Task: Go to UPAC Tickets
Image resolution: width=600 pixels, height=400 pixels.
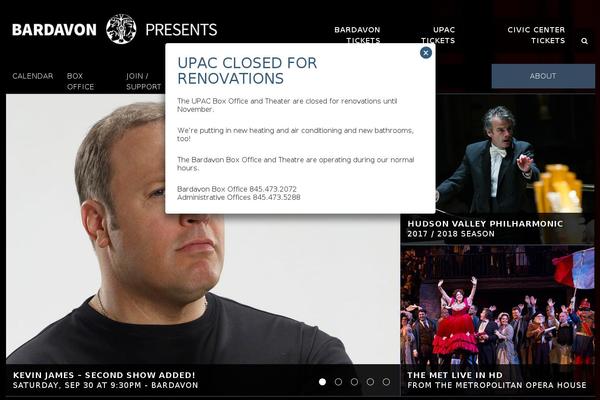Action: [x=438, y=35]
